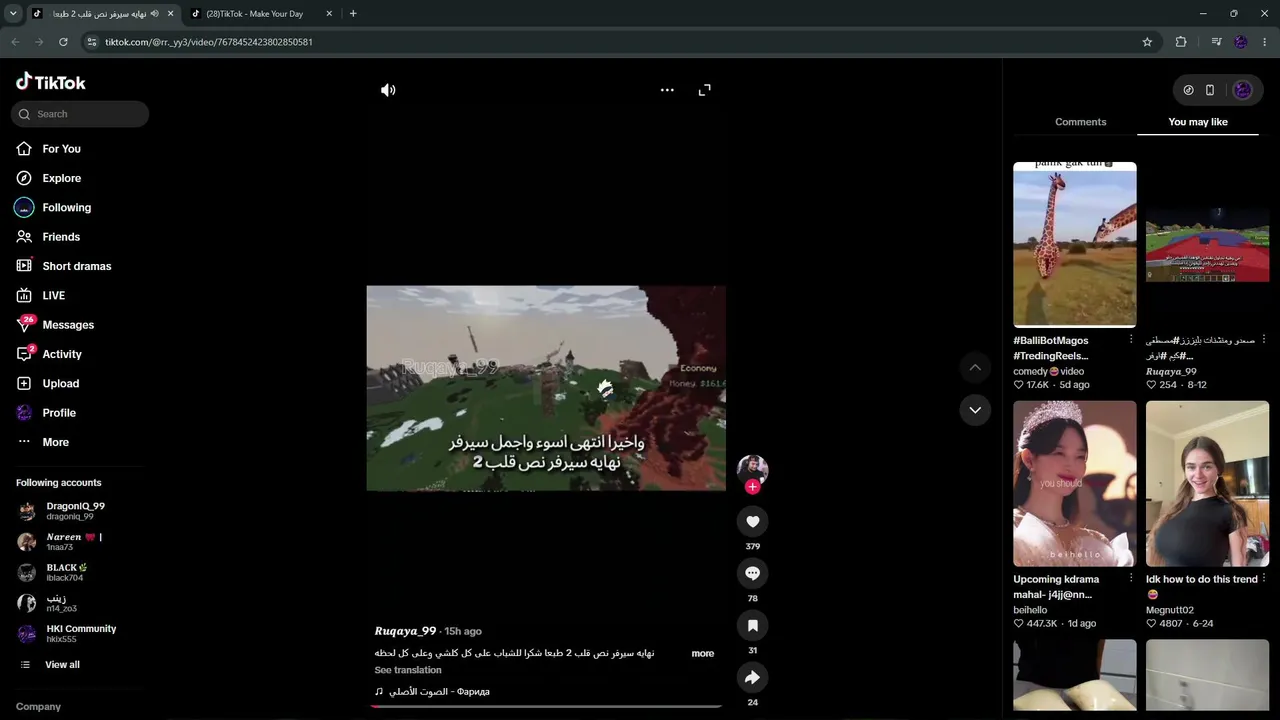Expand View all following accounts
The image size is (1280, 720).
click(62, 665)
